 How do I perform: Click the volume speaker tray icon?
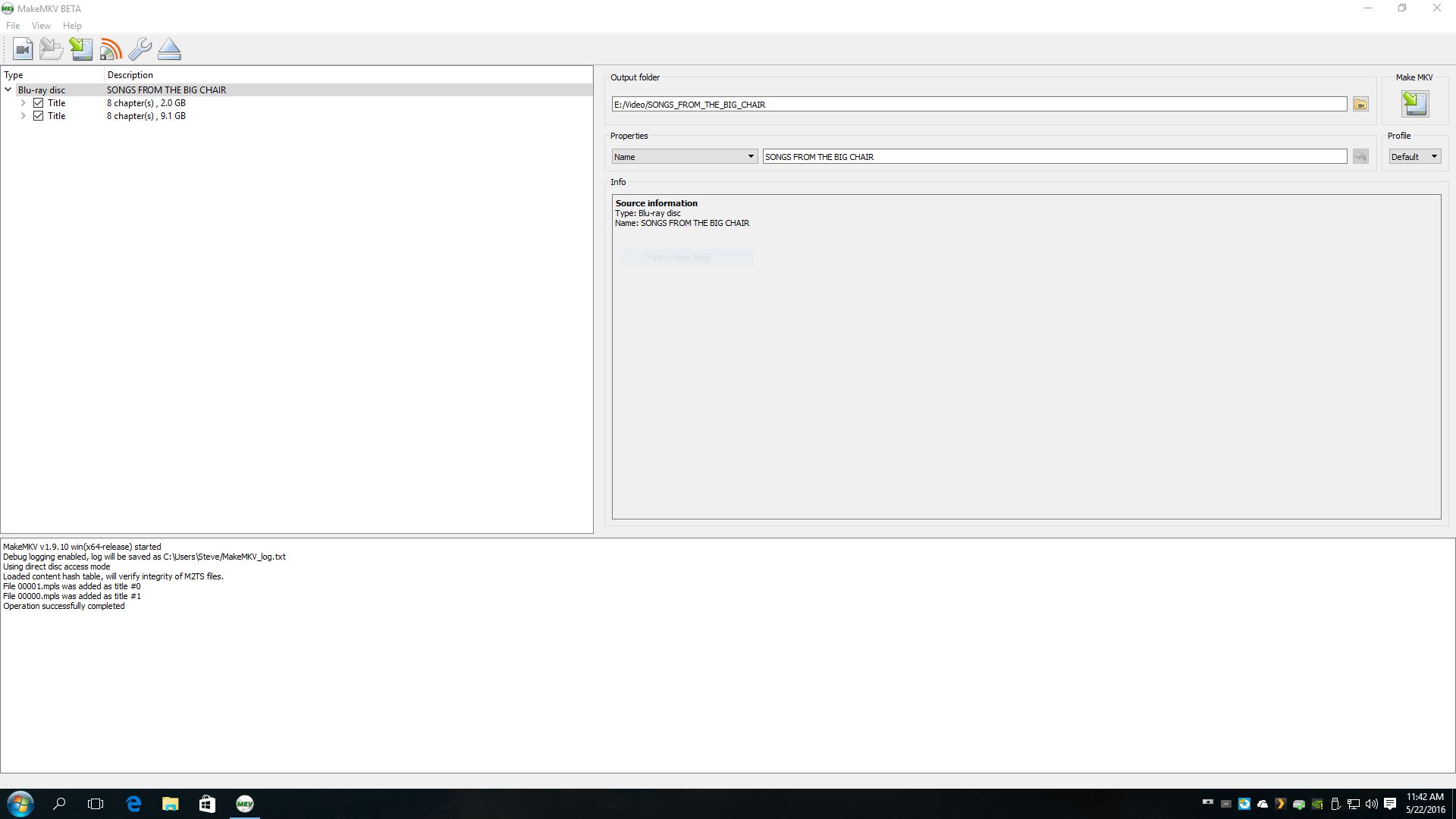[x=1372, y=804]
